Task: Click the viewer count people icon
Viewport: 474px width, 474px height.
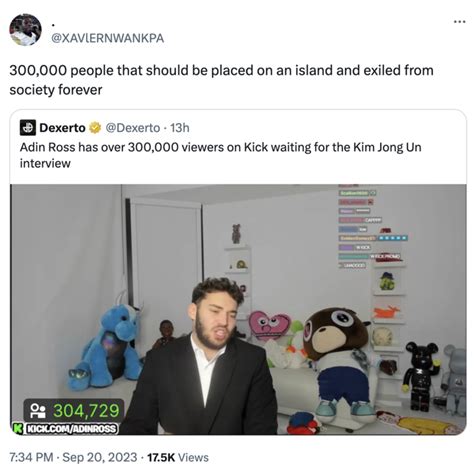Action: point(38,411)
